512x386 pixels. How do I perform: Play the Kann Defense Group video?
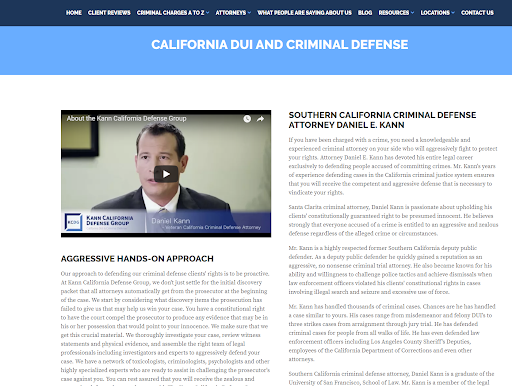(x=166, y=174)
